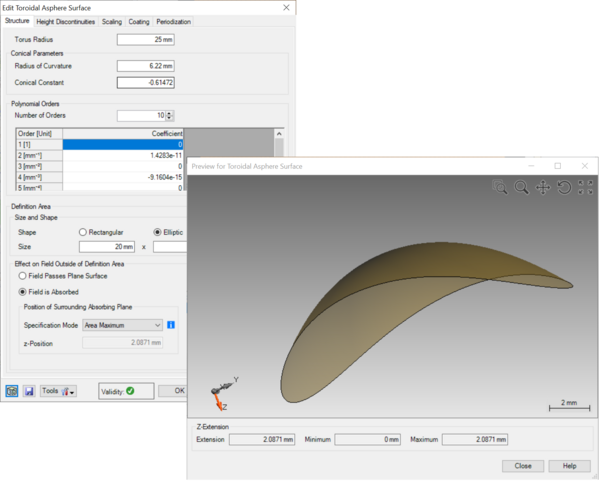Click the zoom window icon in preview
Image resolution: width=600 pixels, height=482 pixels.
point(500,187)
